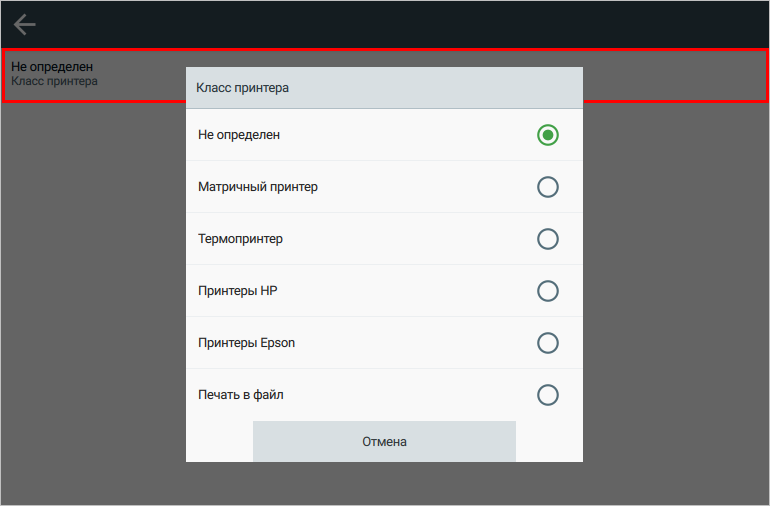Select the Принтеры Epson option text
Image resolution: width=770 pixels, height=506 pixels.
click(247, 343)
